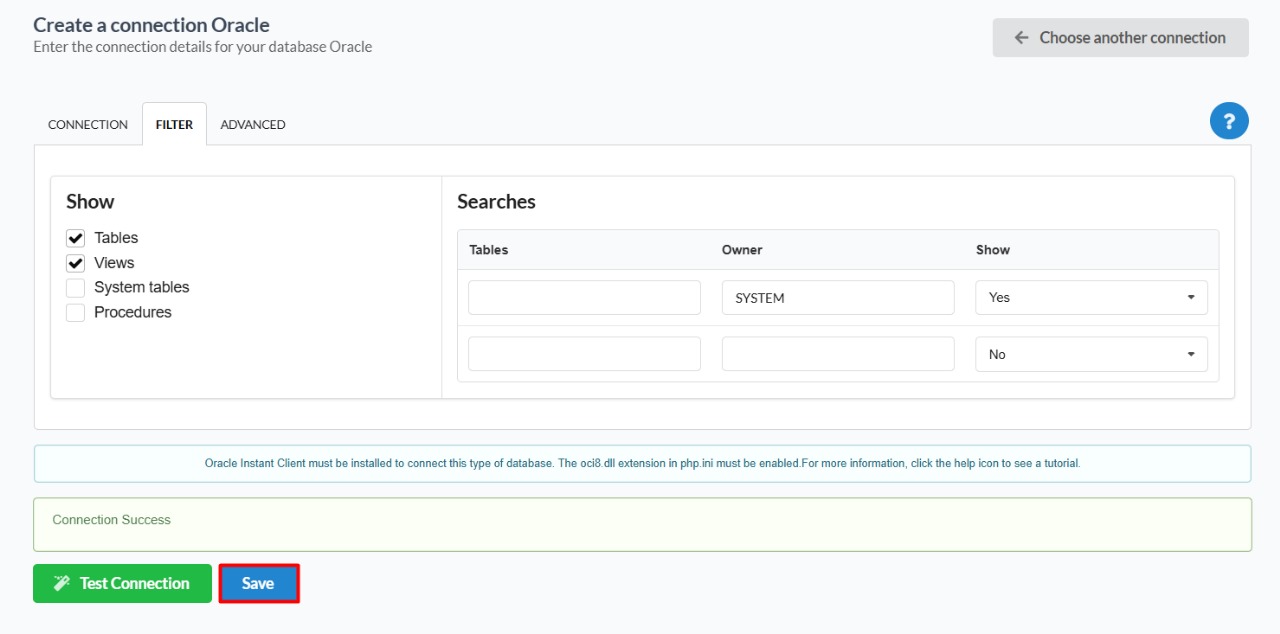Click the blue Save button
This screenshot has width=1280, height=634.
click(x=258, y=584)
